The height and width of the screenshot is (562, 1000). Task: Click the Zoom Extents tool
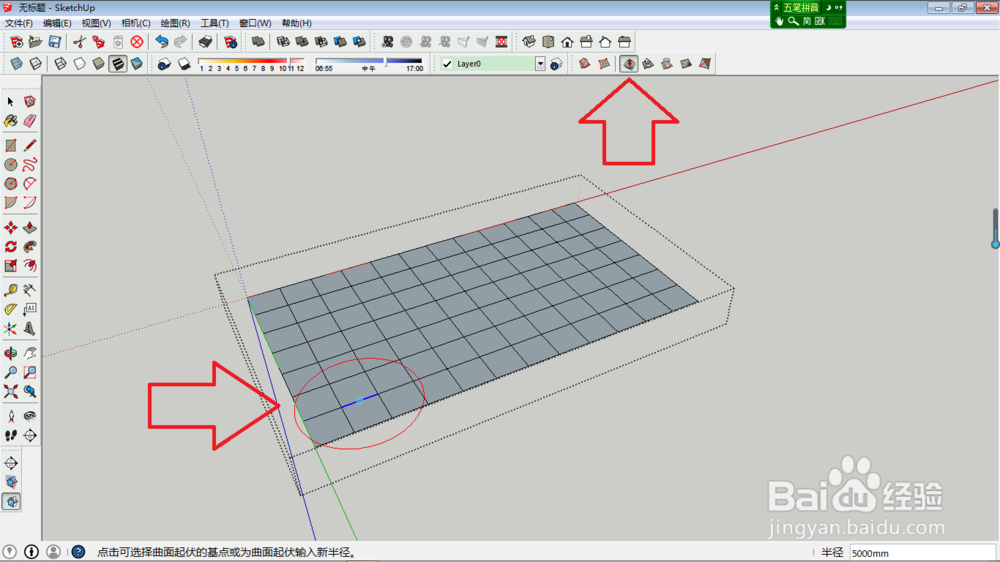point(11,391)
